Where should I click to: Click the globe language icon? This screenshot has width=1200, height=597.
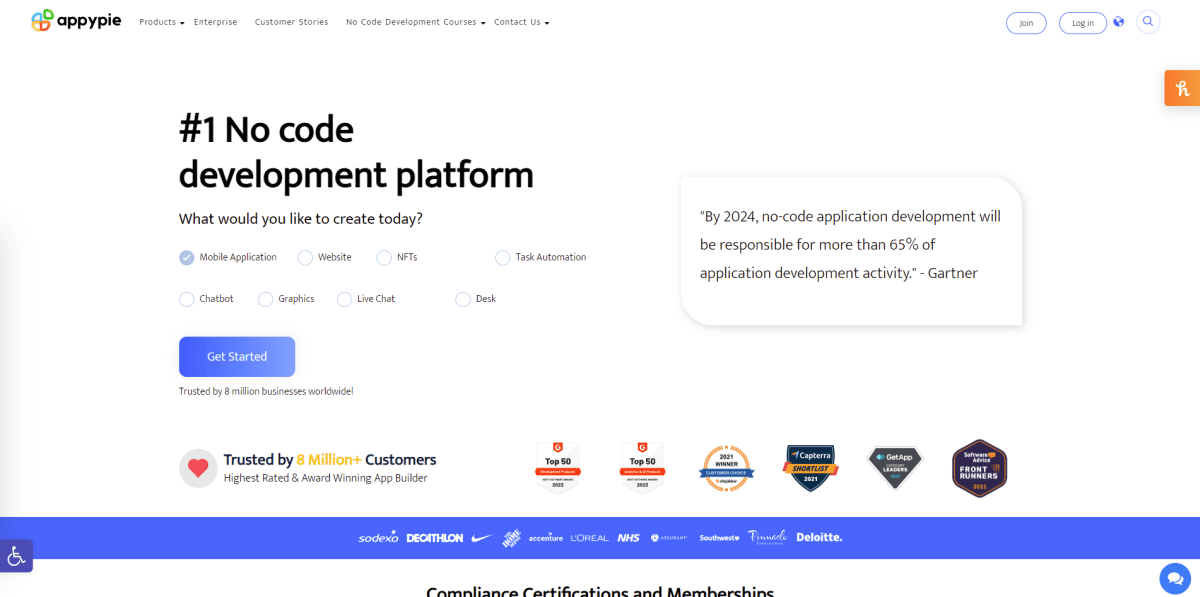1119,22
